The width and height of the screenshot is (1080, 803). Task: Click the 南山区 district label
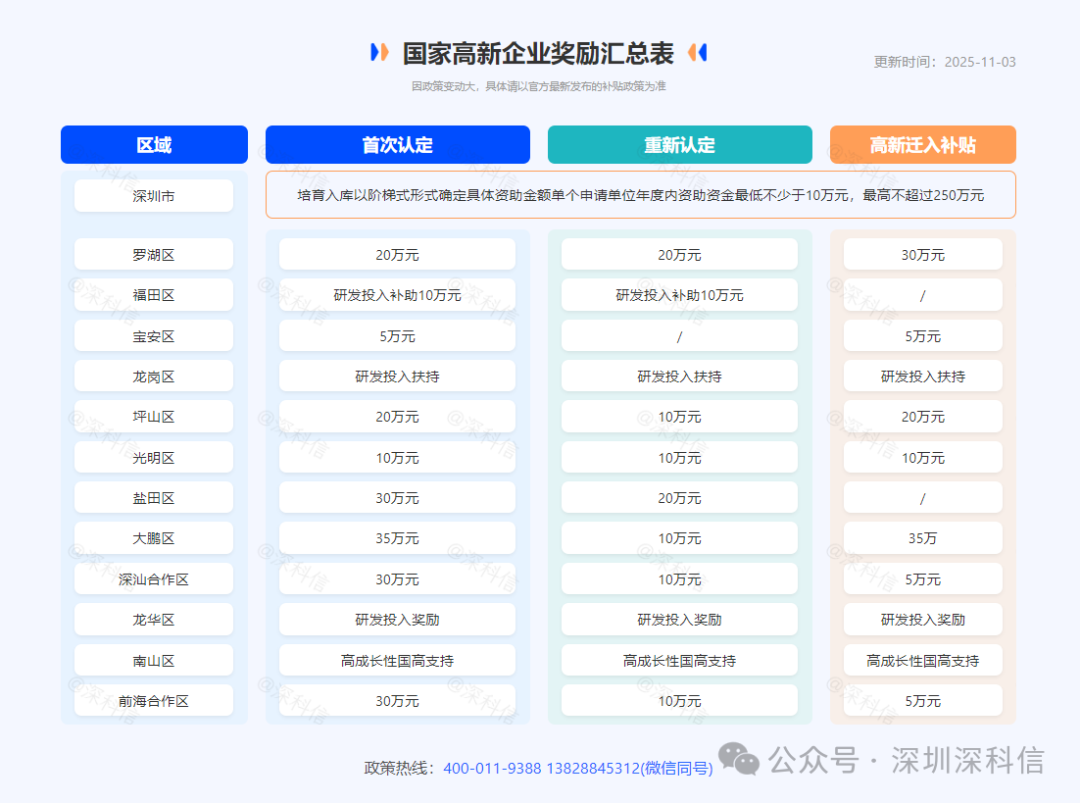tap(153, 660)
